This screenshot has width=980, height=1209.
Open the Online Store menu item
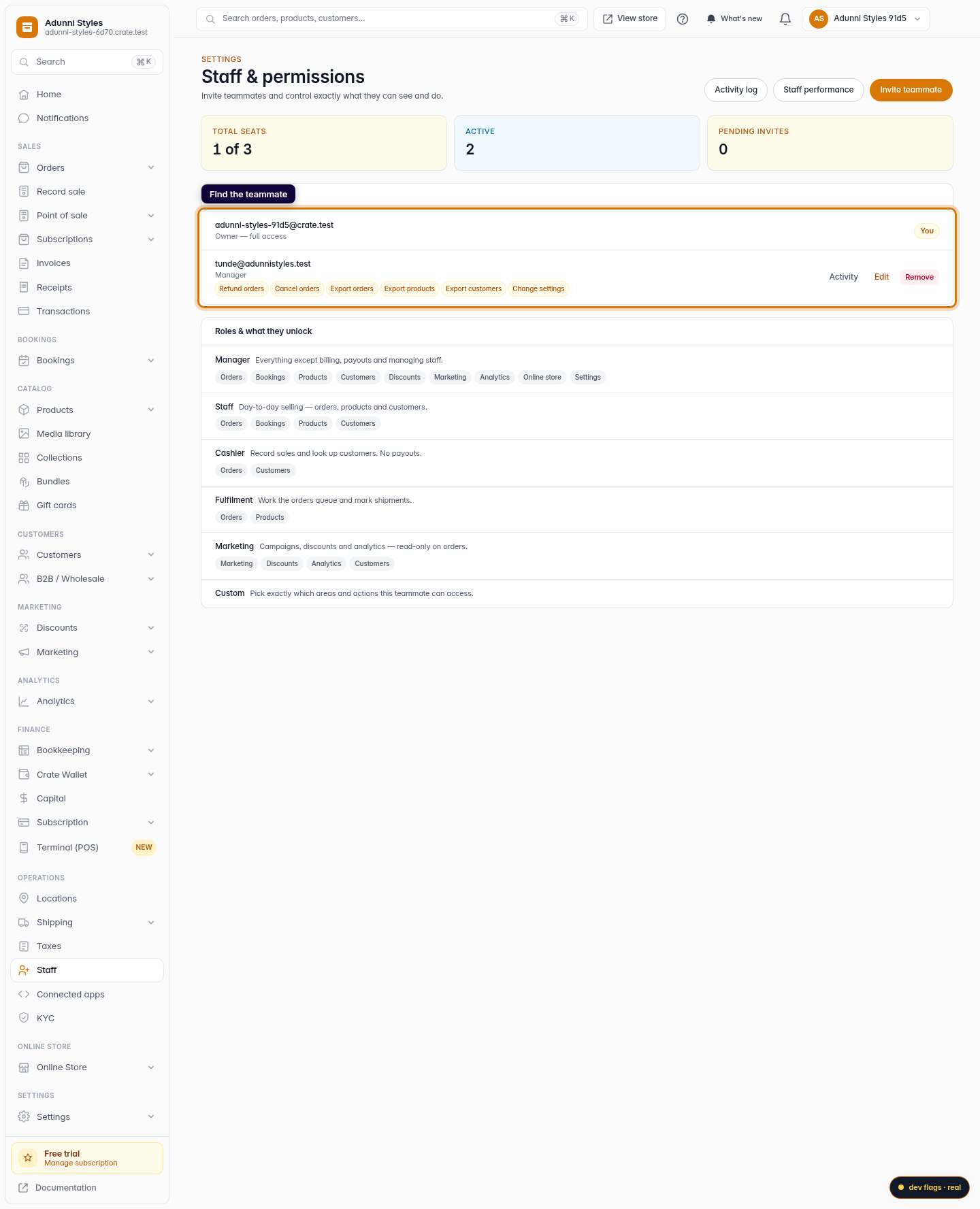(87, 1067)
